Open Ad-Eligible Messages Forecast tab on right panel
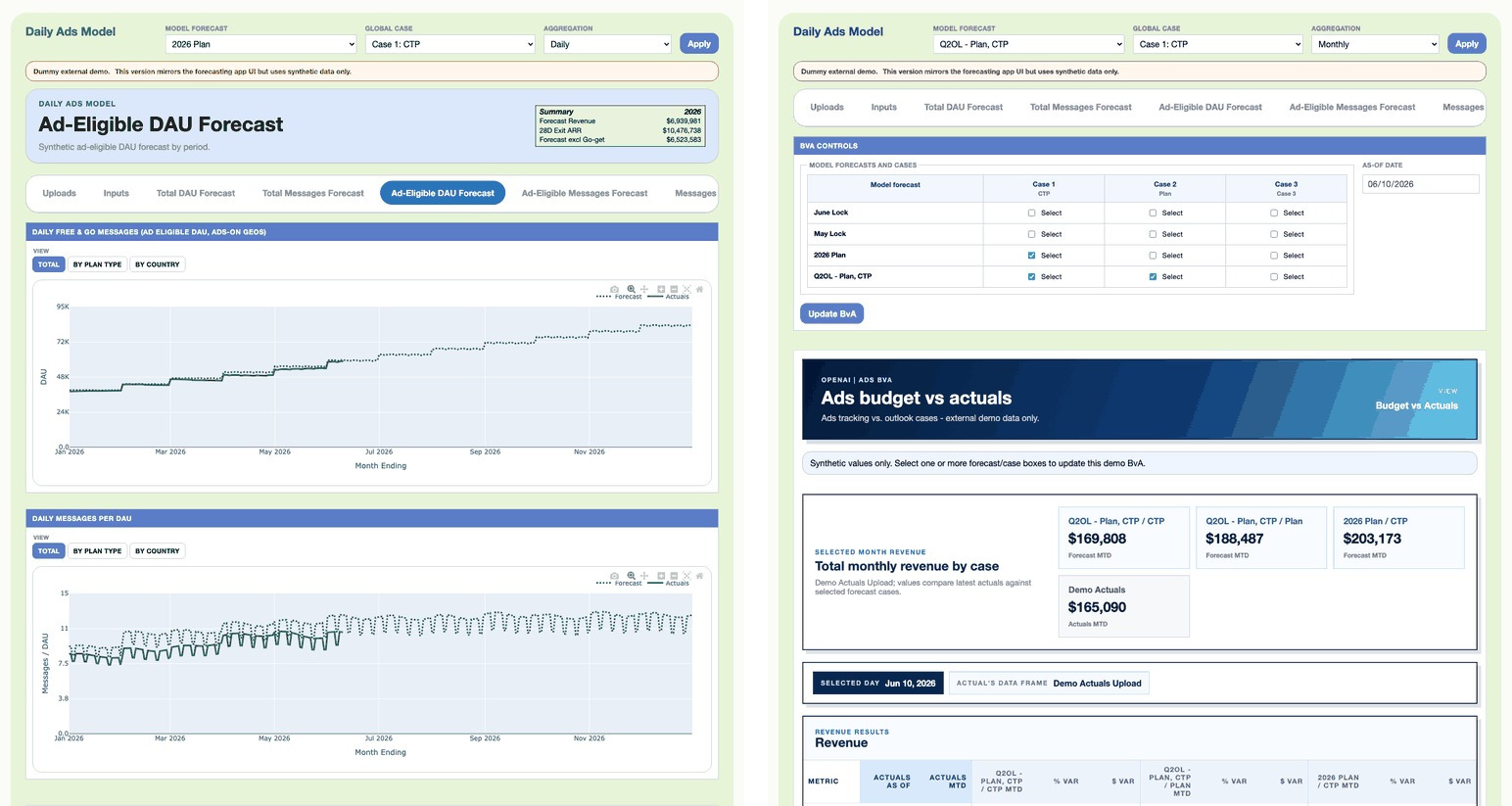The width and height of the screenshot is (1512, 806). [1351, 107]
